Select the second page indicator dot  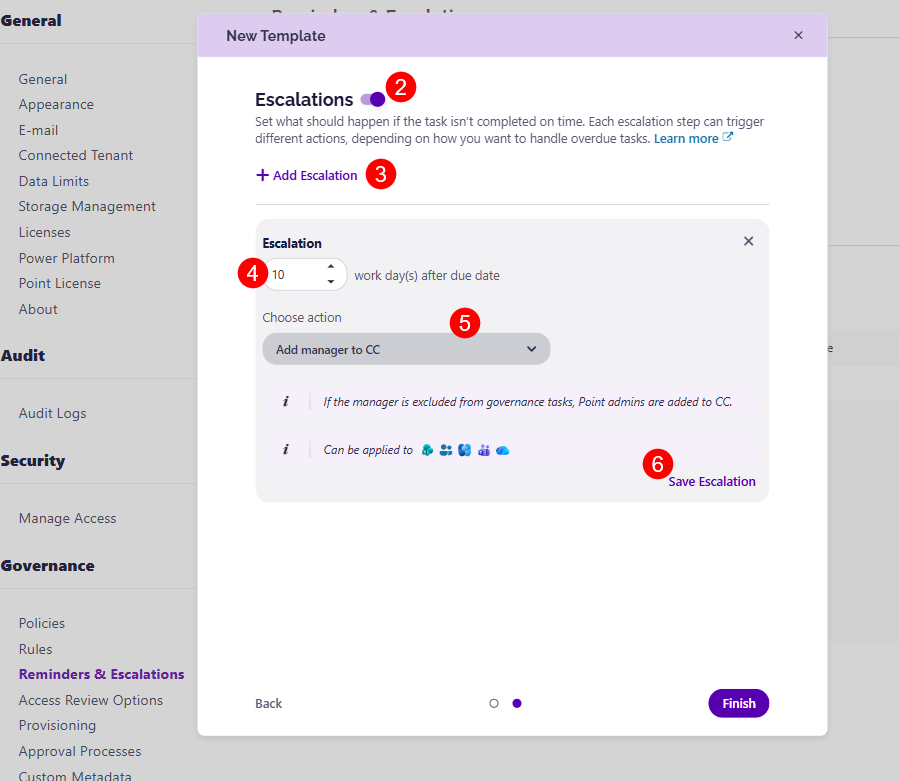point(517,703)
